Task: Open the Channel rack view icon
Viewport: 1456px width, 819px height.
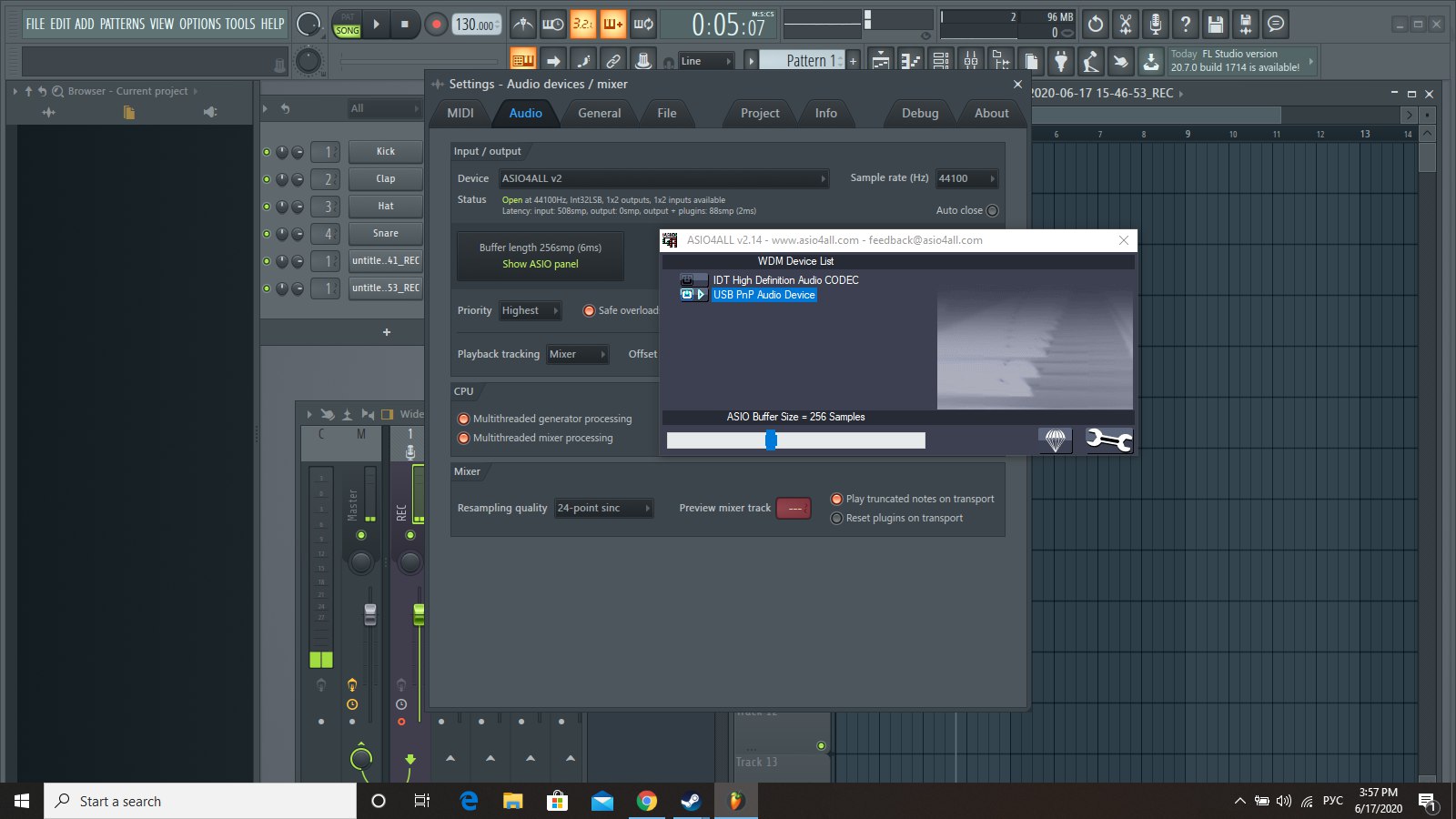Action: coord(941,61)
